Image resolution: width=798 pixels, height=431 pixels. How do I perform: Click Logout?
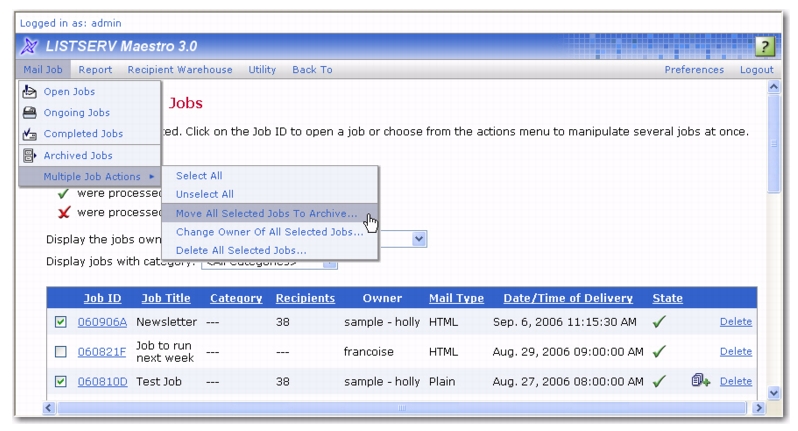pos(757,70)
